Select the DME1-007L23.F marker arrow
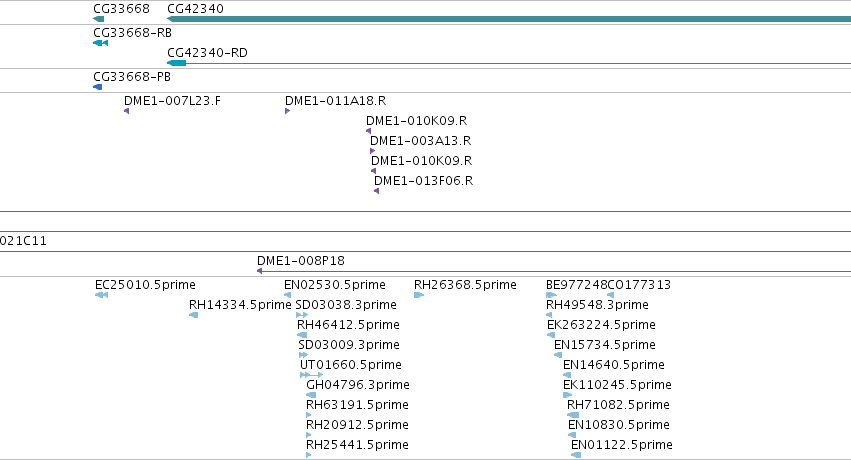The width and height of the screenshot is (851, 460). point(126,111)
